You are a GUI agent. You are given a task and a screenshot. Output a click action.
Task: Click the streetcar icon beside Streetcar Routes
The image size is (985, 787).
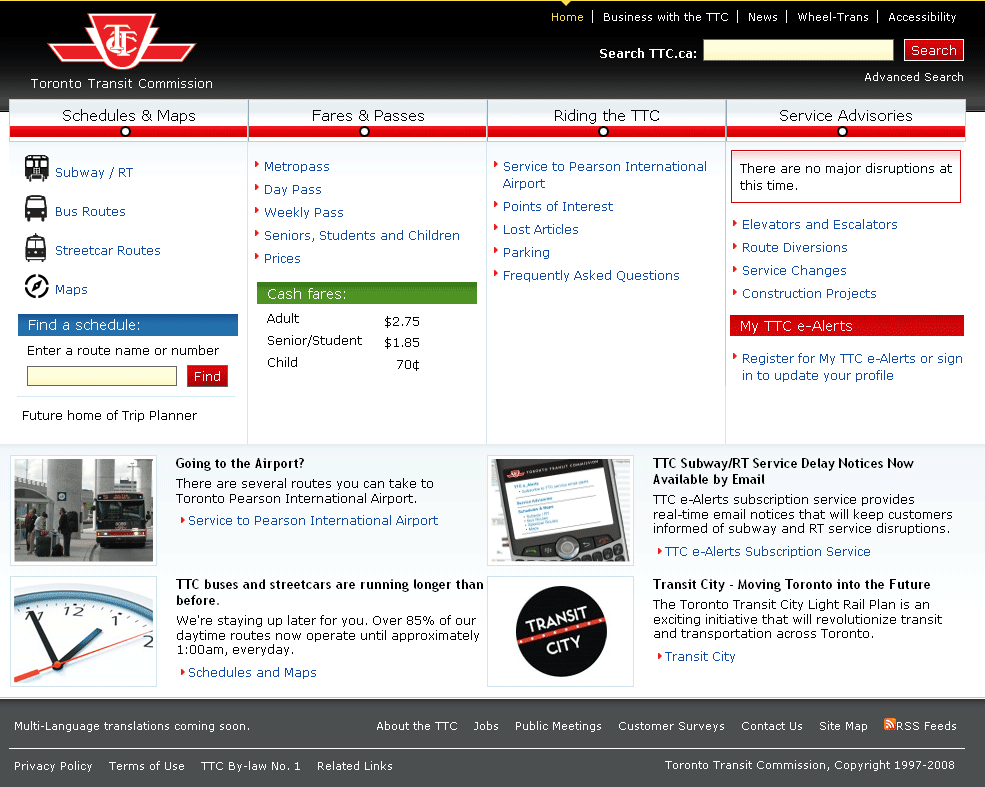click(36, 247)
